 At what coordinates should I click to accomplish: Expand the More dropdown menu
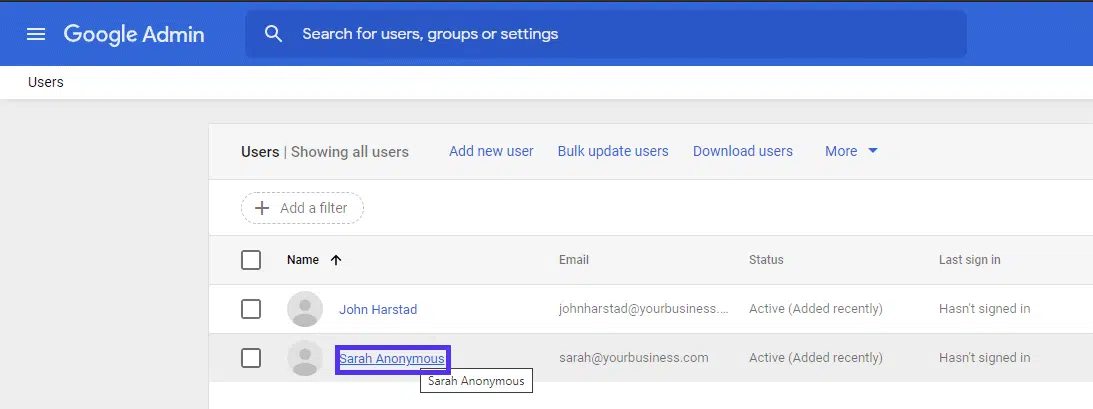point(841,151)
